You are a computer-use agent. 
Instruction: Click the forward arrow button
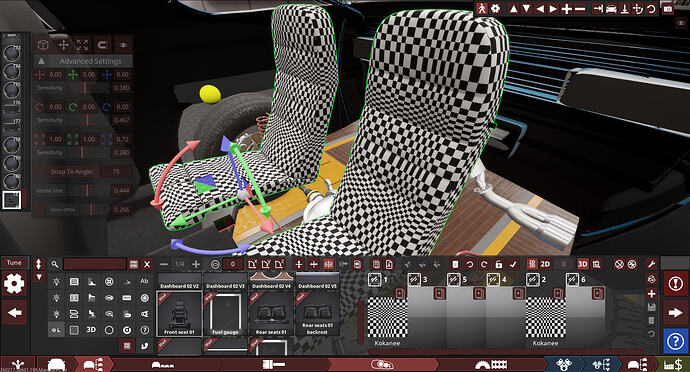675,313
